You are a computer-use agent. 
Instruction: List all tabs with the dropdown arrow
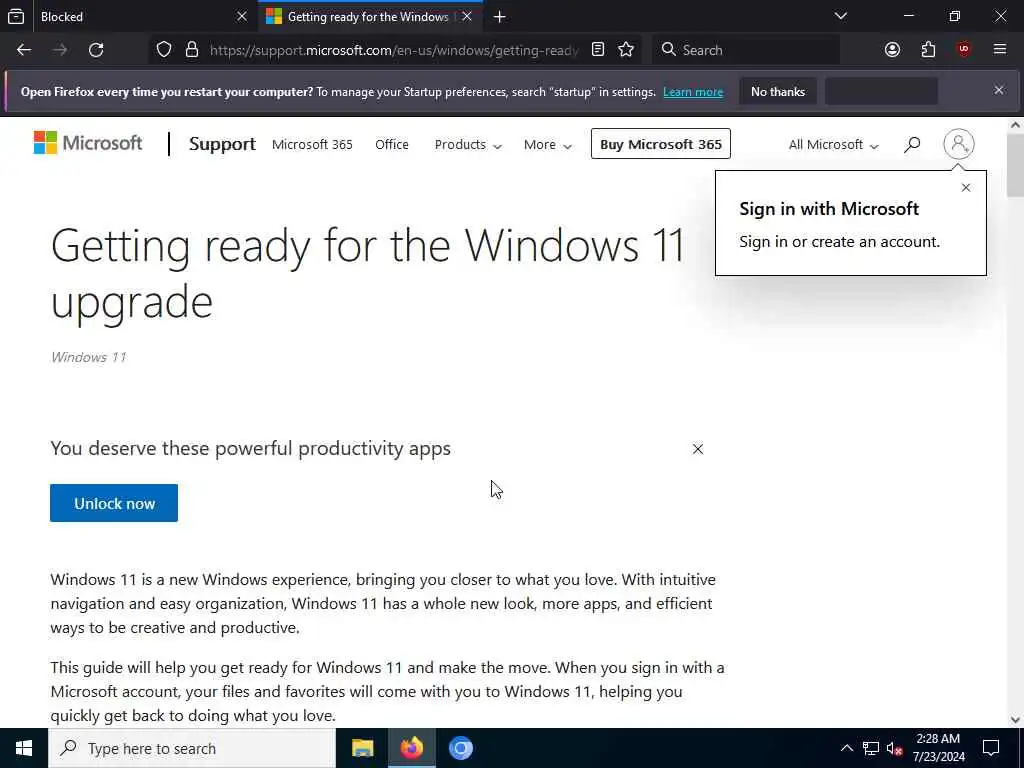(841, 16)
